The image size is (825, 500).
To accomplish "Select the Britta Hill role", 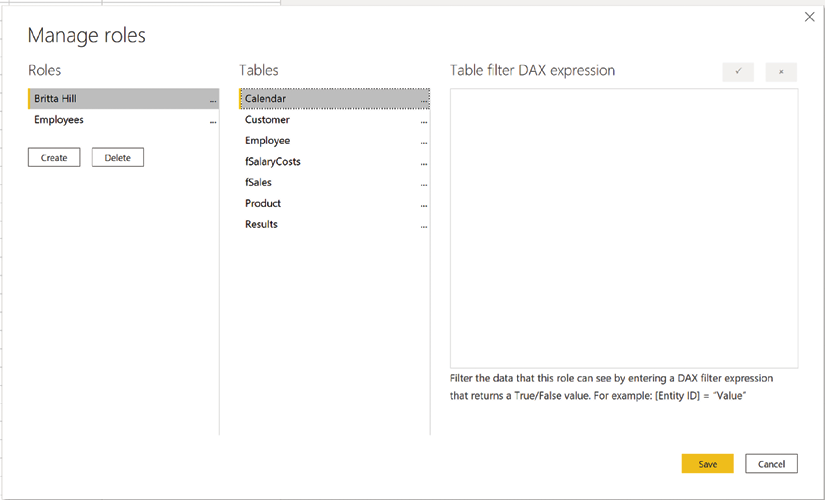I will click(123, 98).
